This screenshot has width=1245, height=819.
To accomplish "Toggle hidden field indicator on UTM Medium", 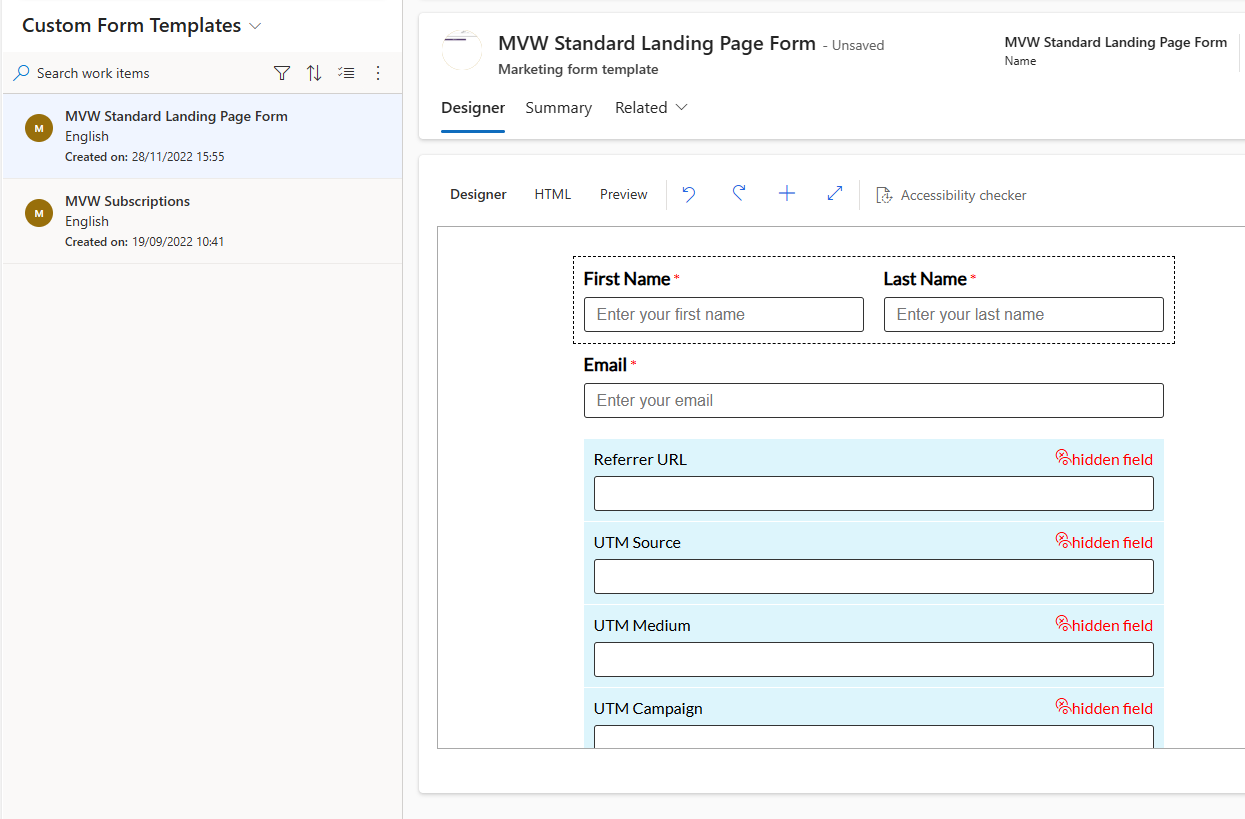I will [1104, 625].
